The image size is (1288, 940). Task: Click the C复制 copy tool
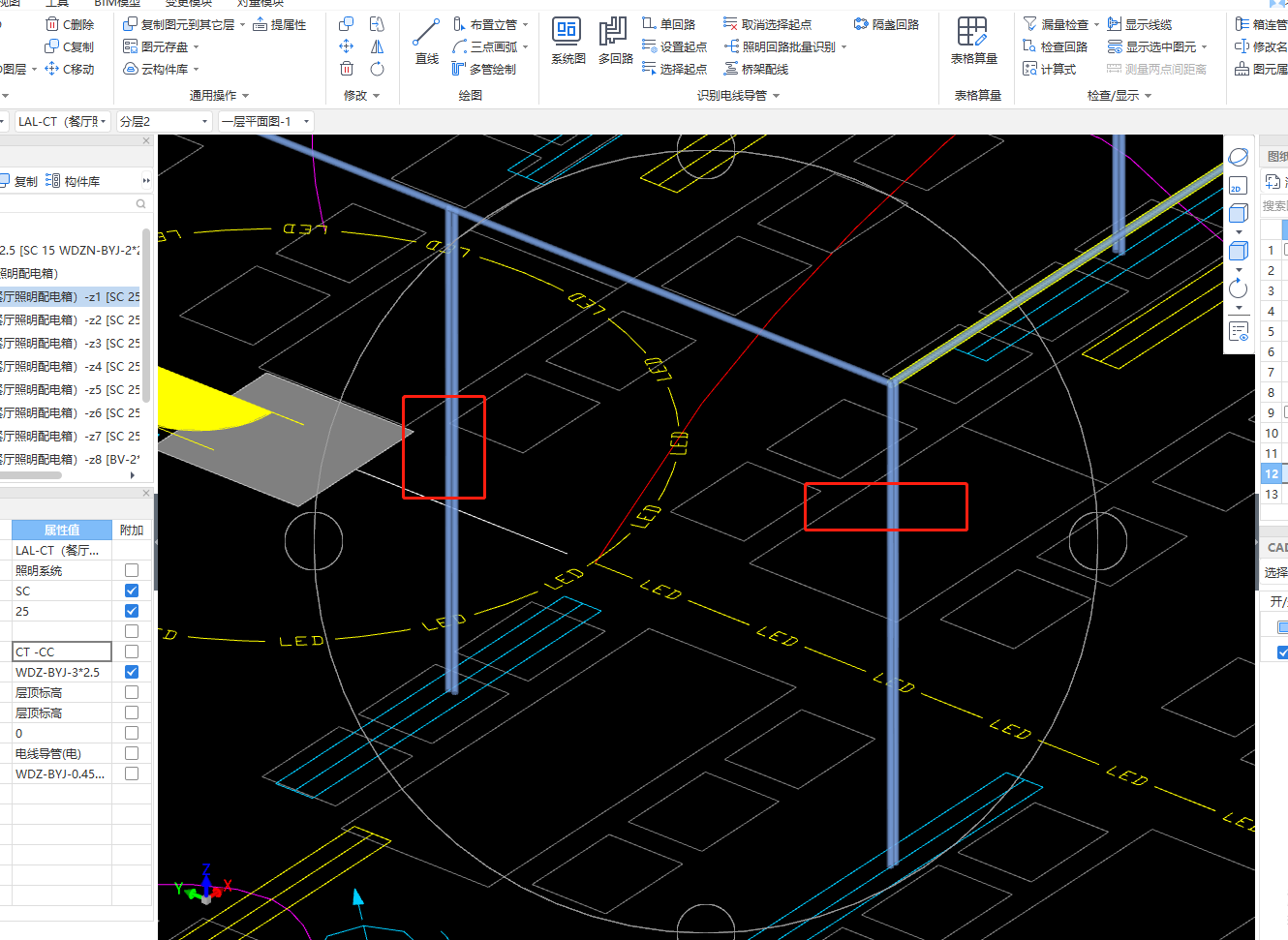(x=71, y=46)
